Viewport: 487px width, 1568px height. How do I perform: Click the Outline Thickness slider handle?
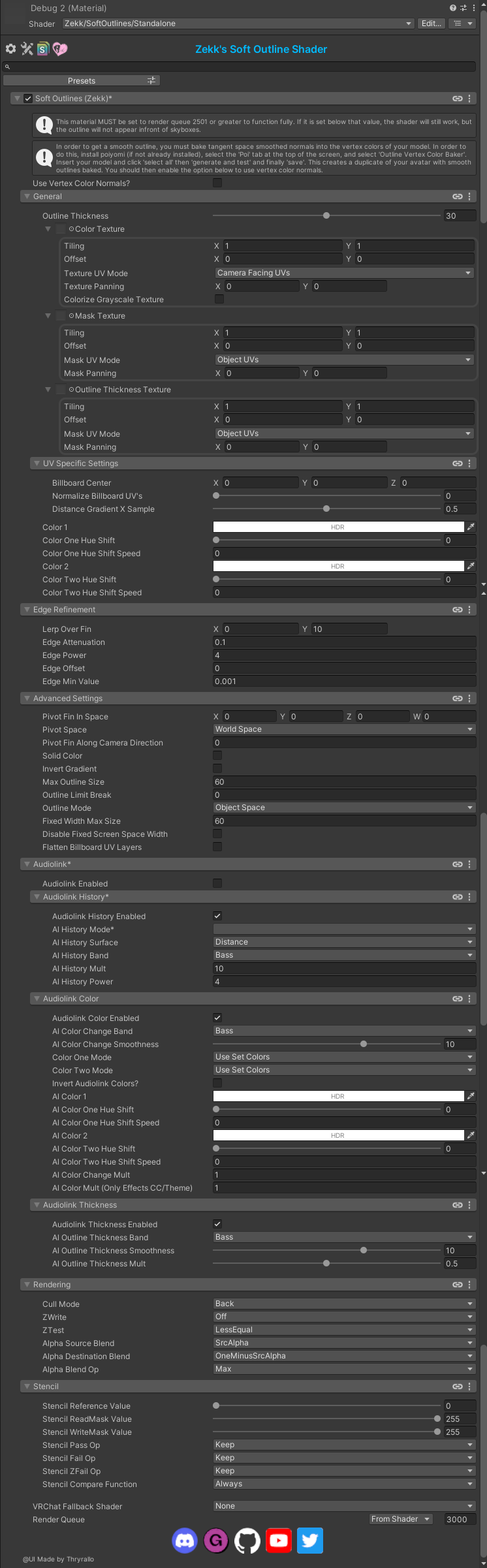pyautogui.click(x=326, y=215)
